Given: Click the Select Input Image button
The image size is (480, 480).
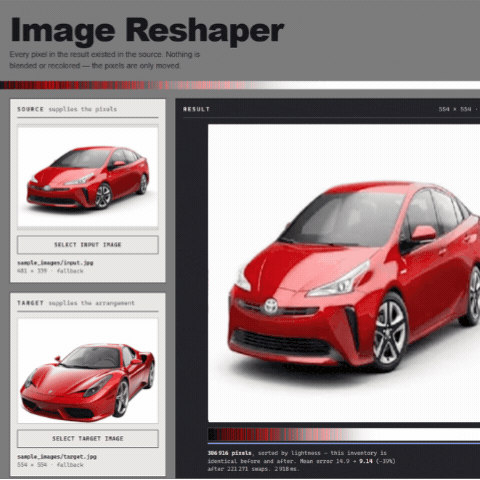Looking at the screenshot, I should 88,245.
